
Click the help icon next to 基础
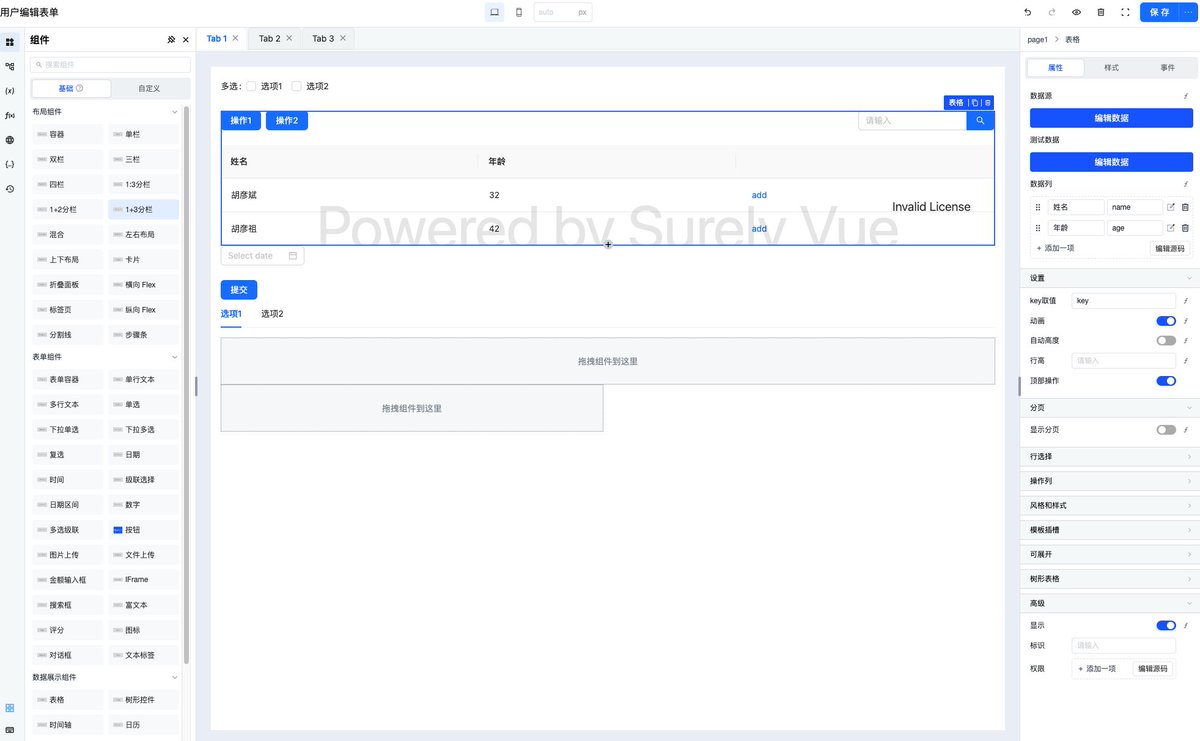coord(80,88)
